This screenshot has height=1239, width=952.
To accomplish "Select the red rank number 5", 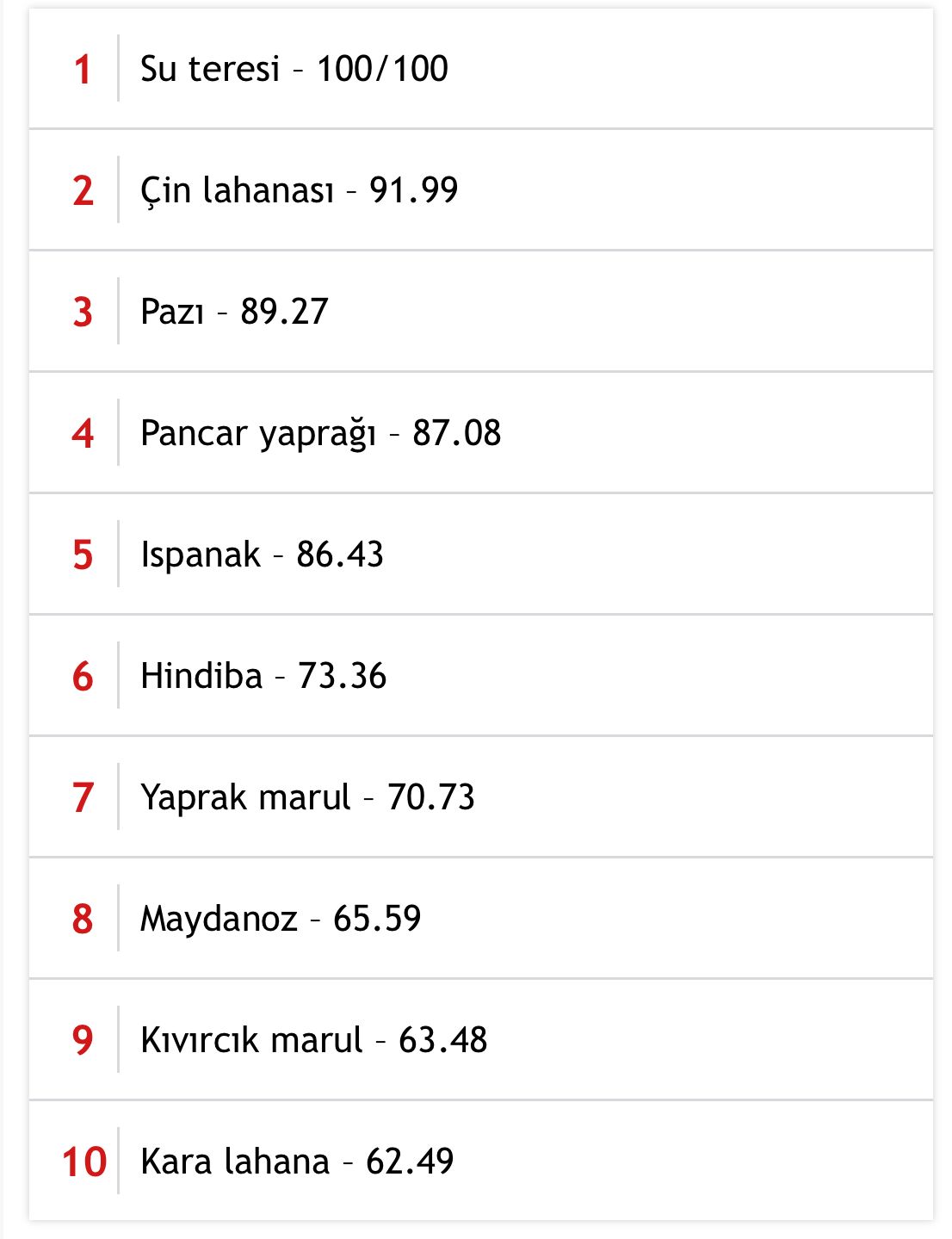I will (83, 555).
